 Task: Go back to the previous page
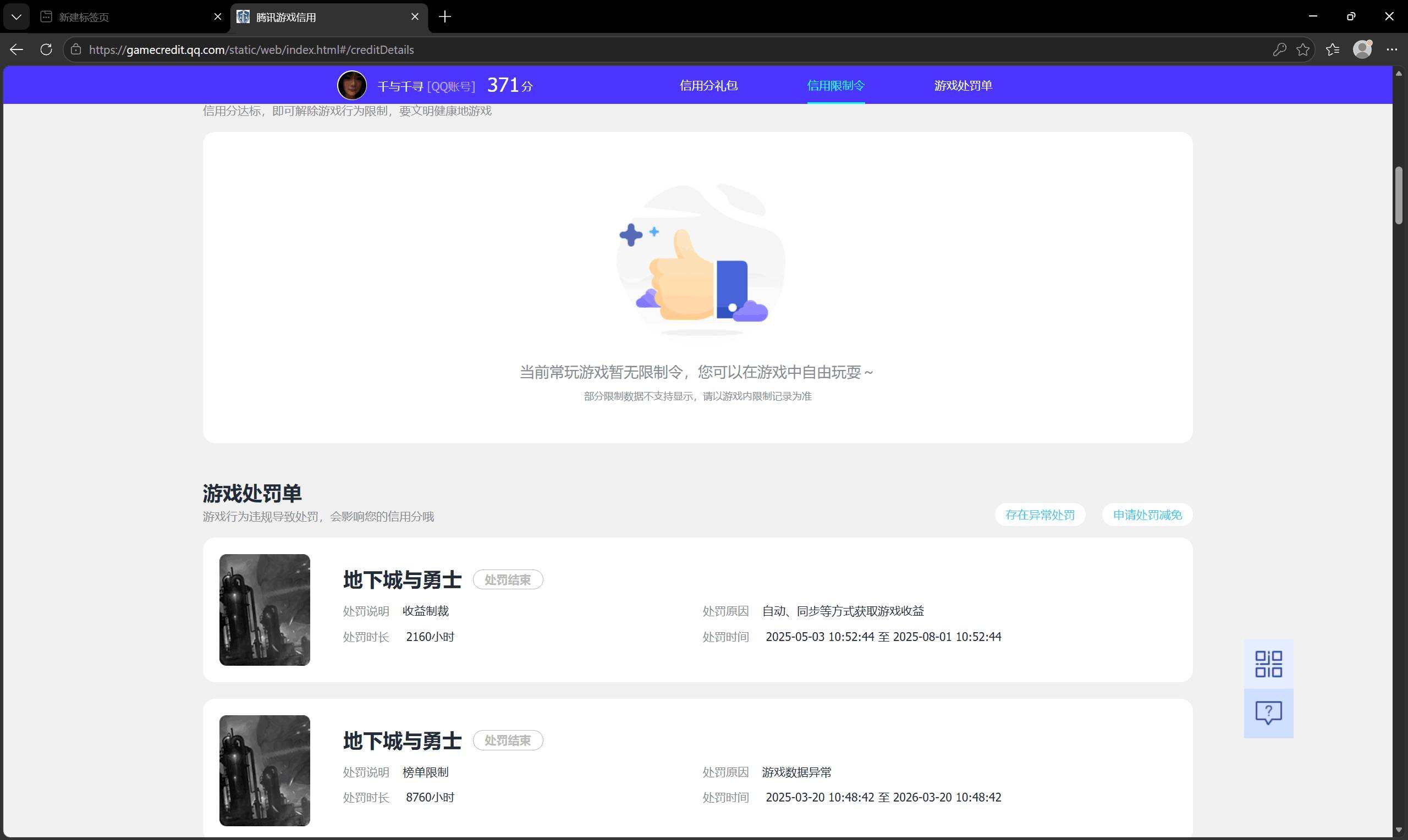point(16,50)
